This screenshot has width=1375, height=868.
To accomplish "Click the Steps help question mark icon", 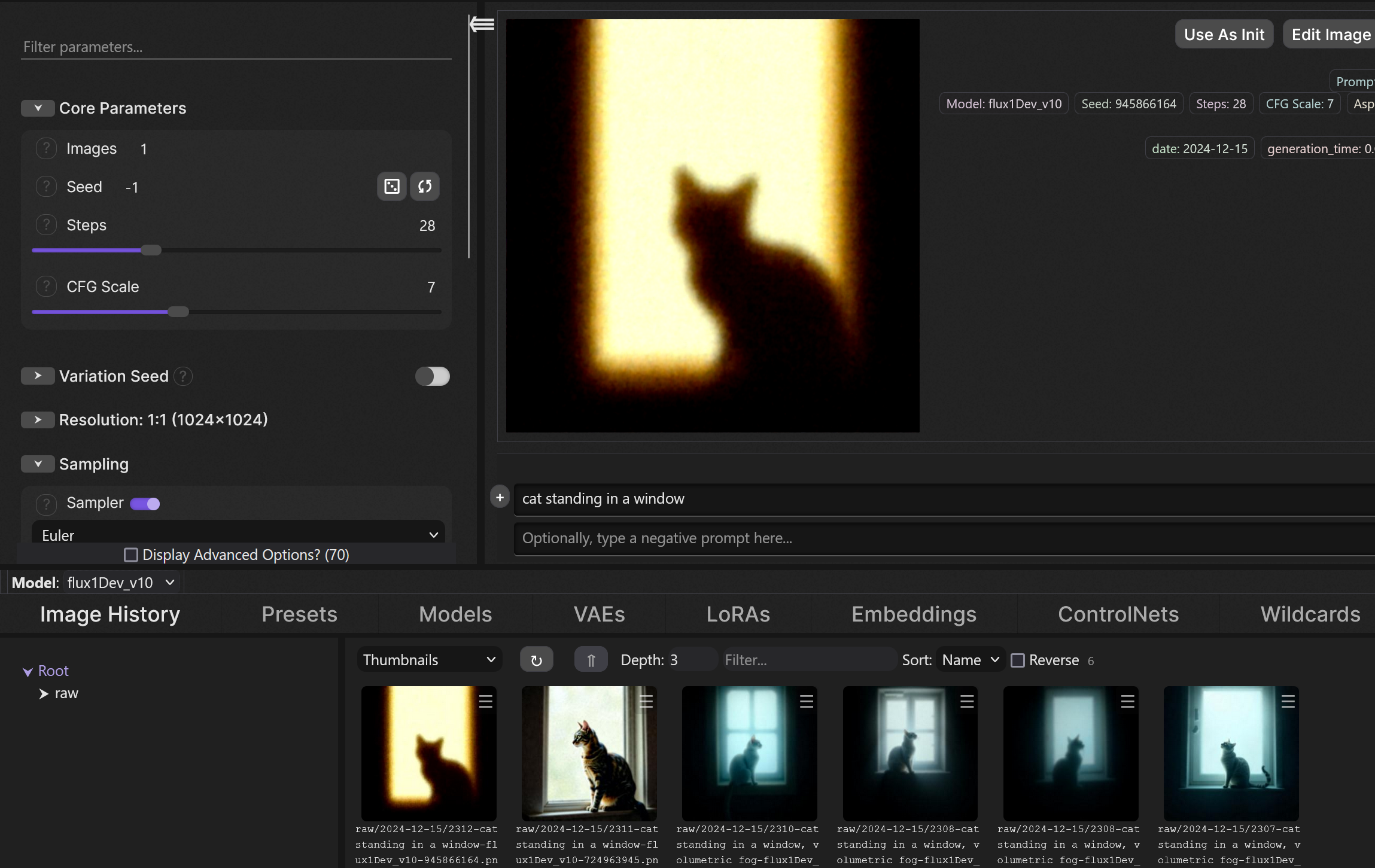I will pyautogui.click(x=46, y=225).
